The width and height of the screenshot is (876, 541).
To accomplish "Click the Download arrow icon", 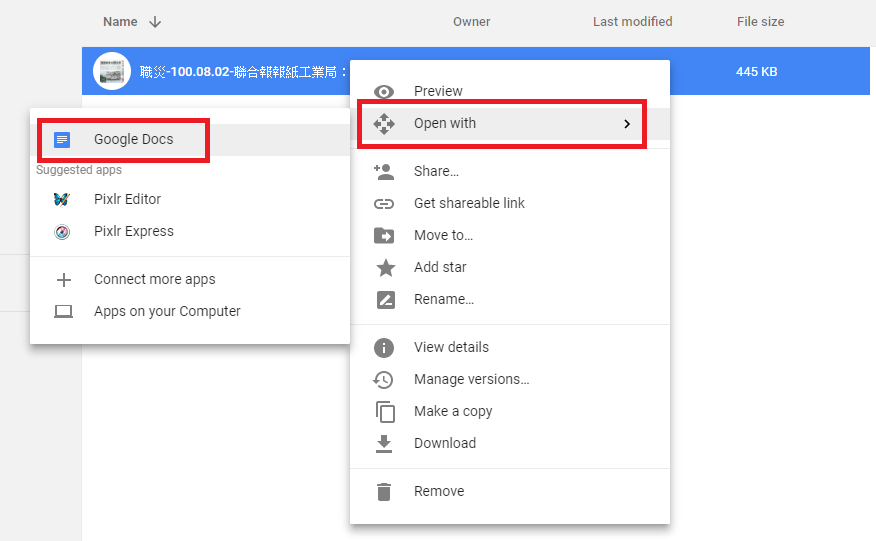I will [x=384, y=444].
